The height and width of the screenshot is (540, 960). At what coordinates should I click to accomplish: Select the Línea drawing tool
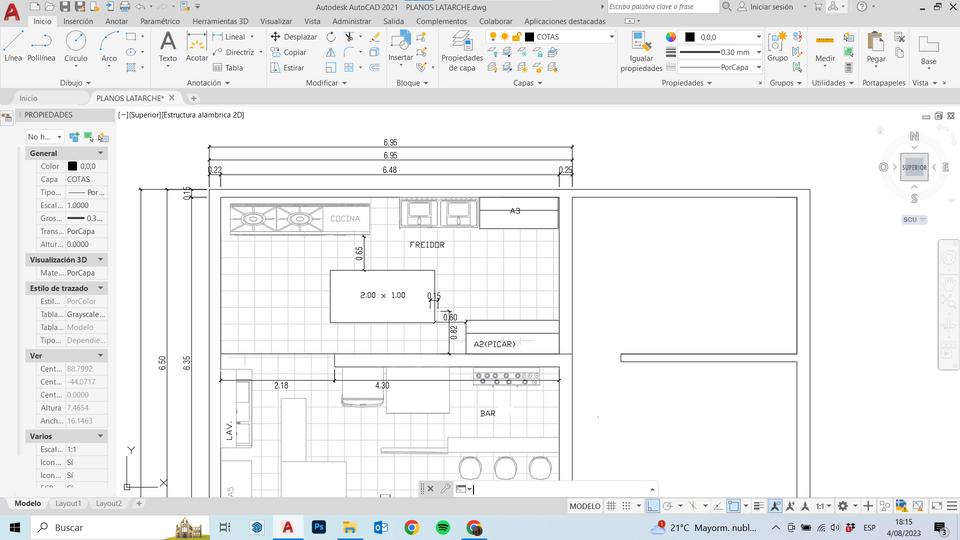pyautogui.click(x=13, y=44)
